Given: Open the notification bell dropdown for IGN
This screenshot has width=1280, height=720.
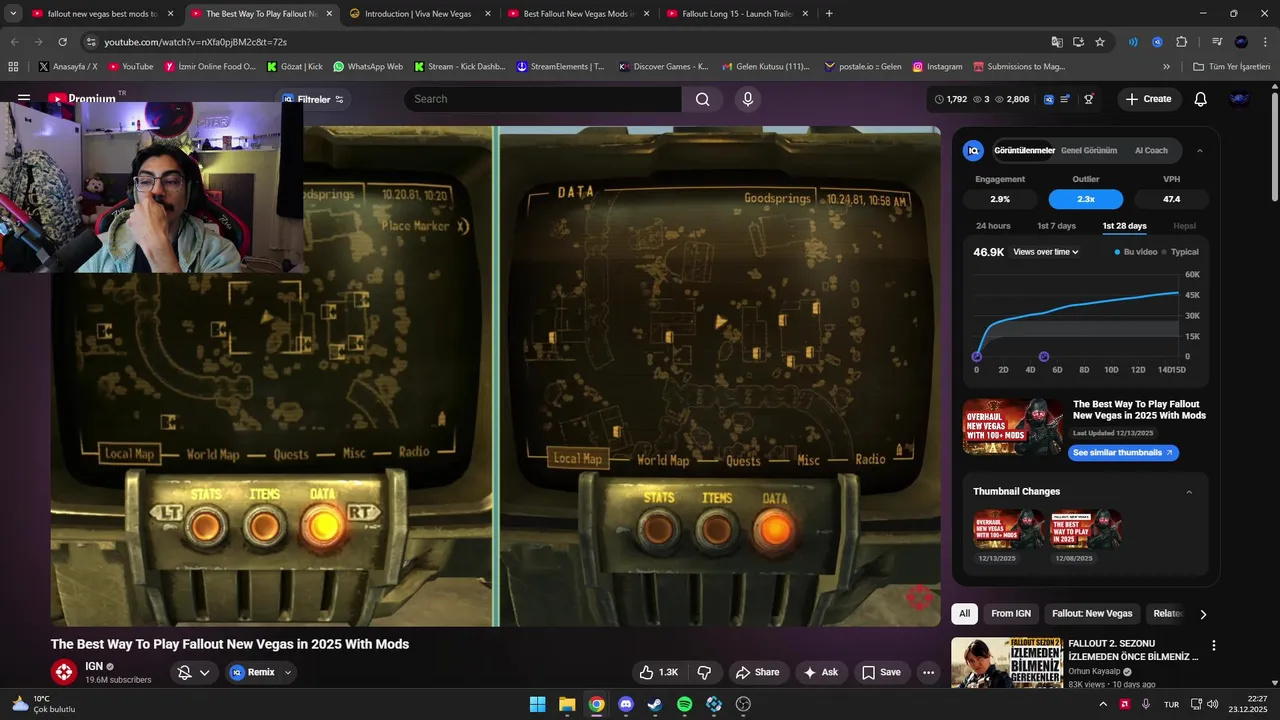Looking at the screenshot, I should click(x=192, y=672).
